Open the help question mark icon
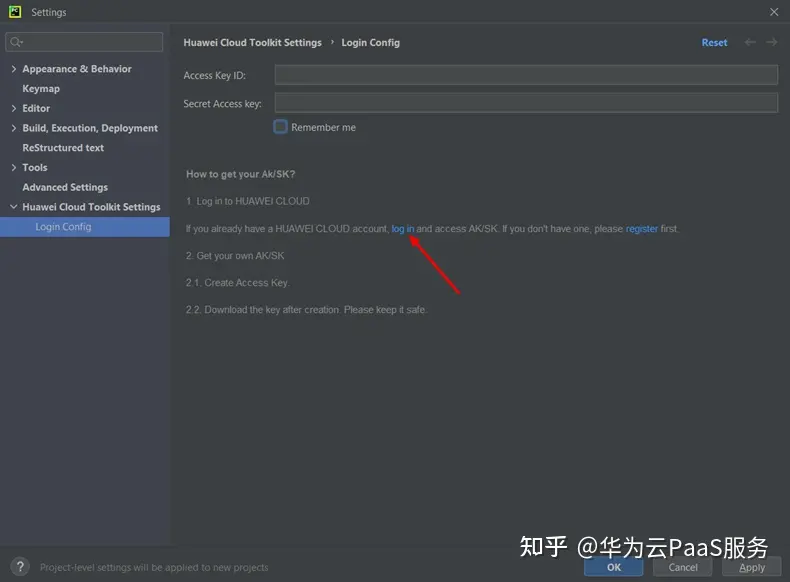Image resolution: width=790 pixels, height=582 pixels. [20, 567]
